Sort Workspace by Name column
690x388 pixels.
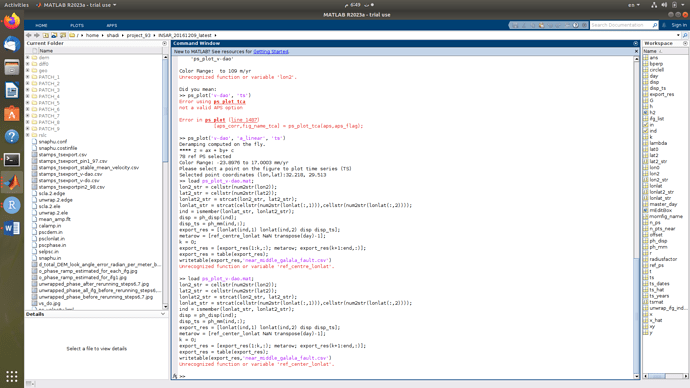point(664,51)
